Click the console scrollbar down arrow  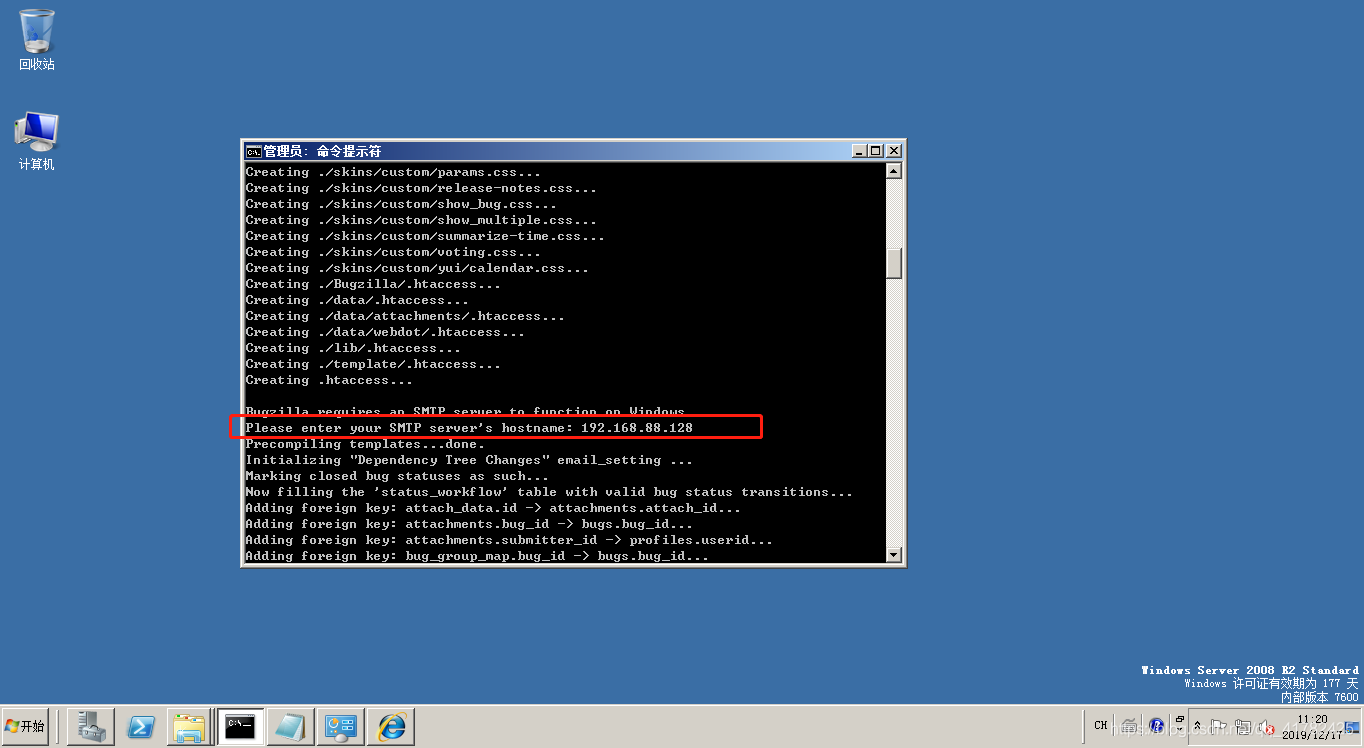point(894,554)
